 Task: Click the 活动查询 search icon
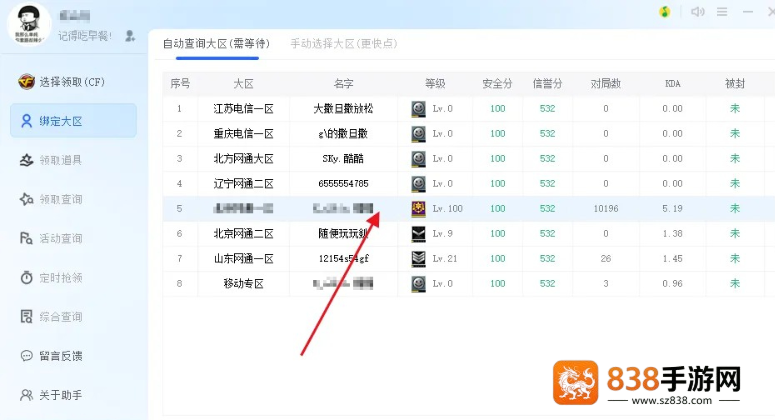coord(26,238)
